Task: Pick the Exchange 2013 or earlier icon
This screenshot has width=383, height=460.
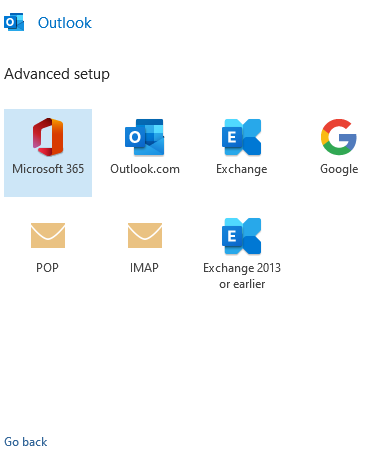Action: click(242, 236)
